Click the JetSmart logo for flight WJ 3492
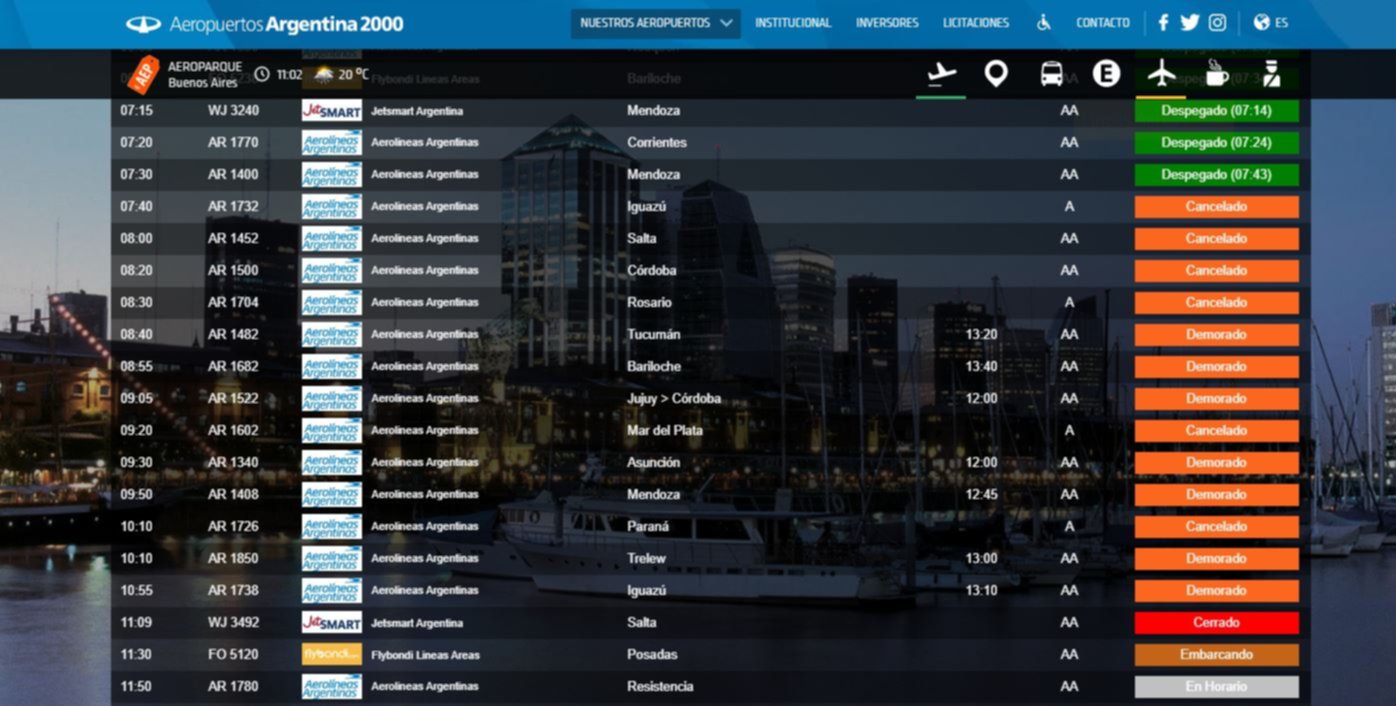This screenshot has width=1396, height=706. (x=332, y=622)
